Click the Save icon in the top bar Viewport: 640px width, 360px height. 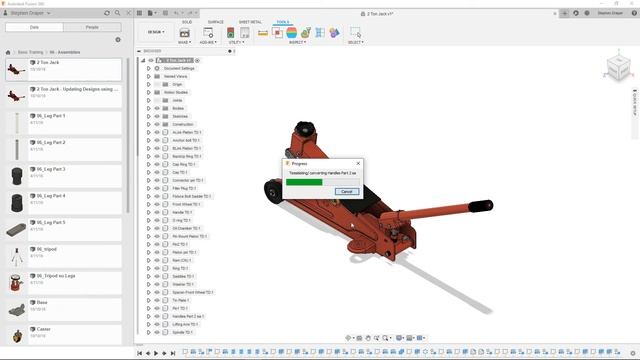click(165, 13)
